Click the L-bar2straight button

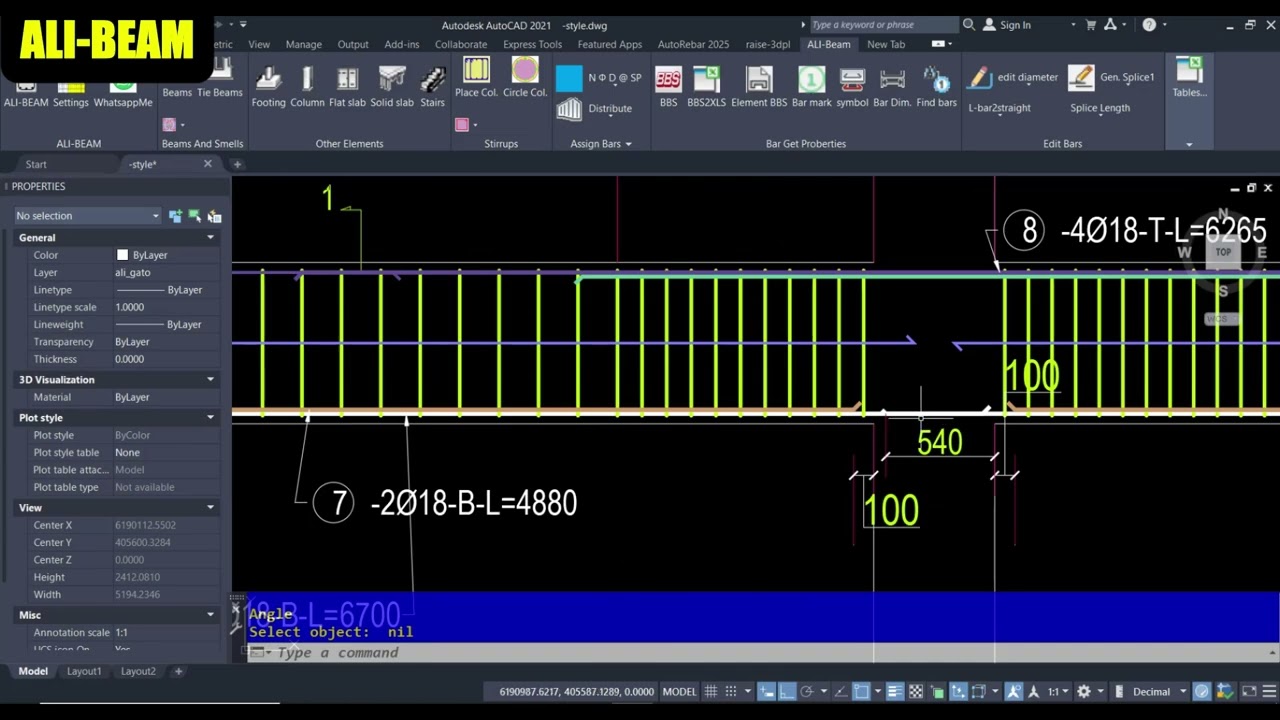[999, 108]
